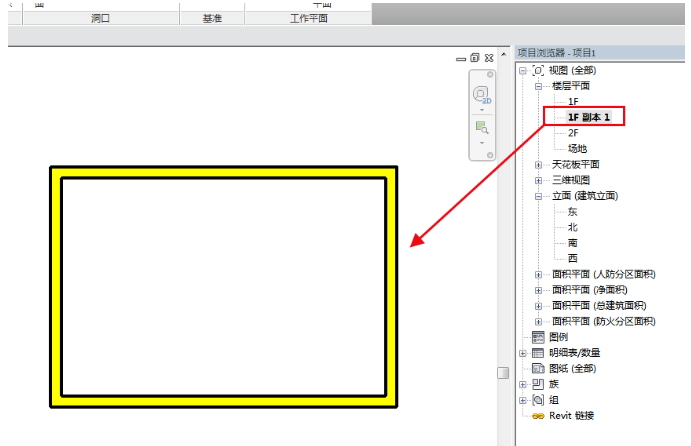Select 面积平面 (净面积) label
Viewport: 691px width, 446px height.
click(590, 290)
